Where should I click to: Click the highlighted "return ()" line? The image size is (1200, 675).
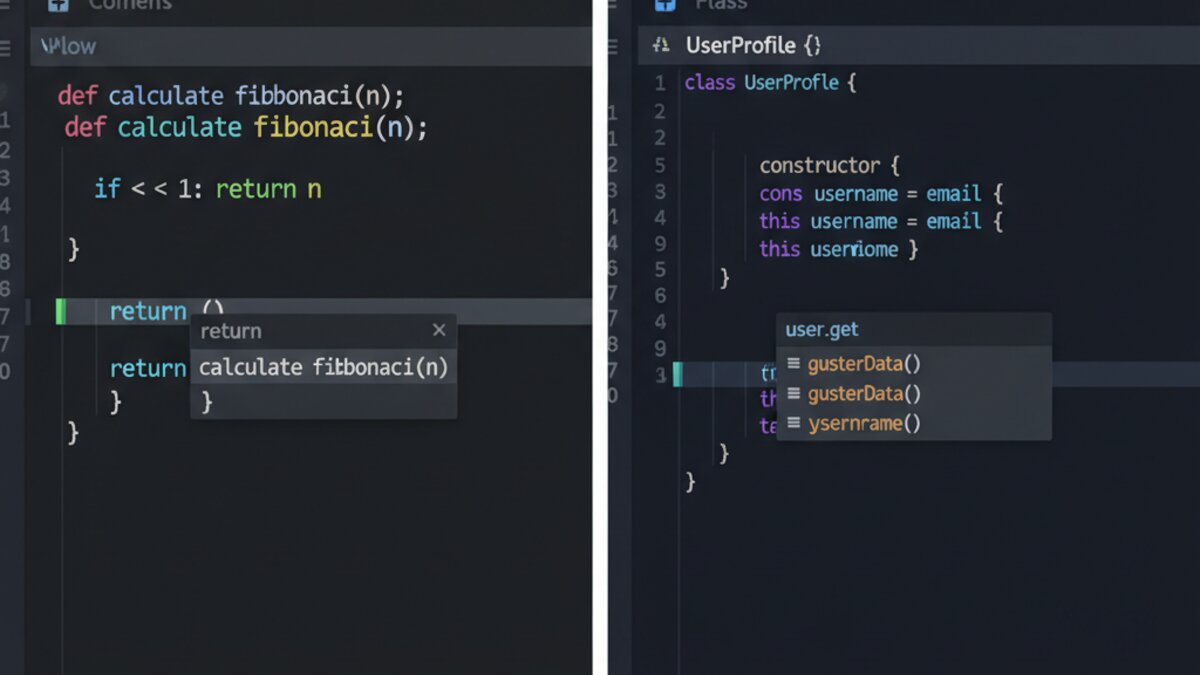tap(324, 311)
